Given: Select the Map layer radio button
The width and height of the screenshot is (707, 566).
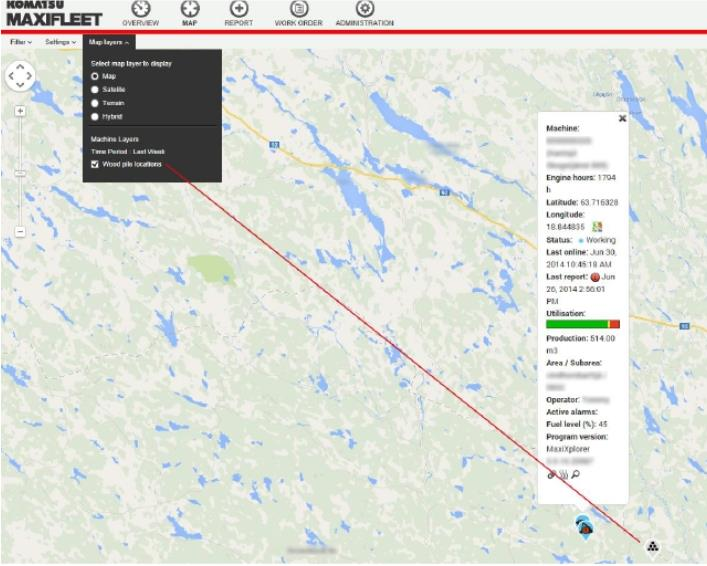Looking at the screenshot, I should [95, 76].
